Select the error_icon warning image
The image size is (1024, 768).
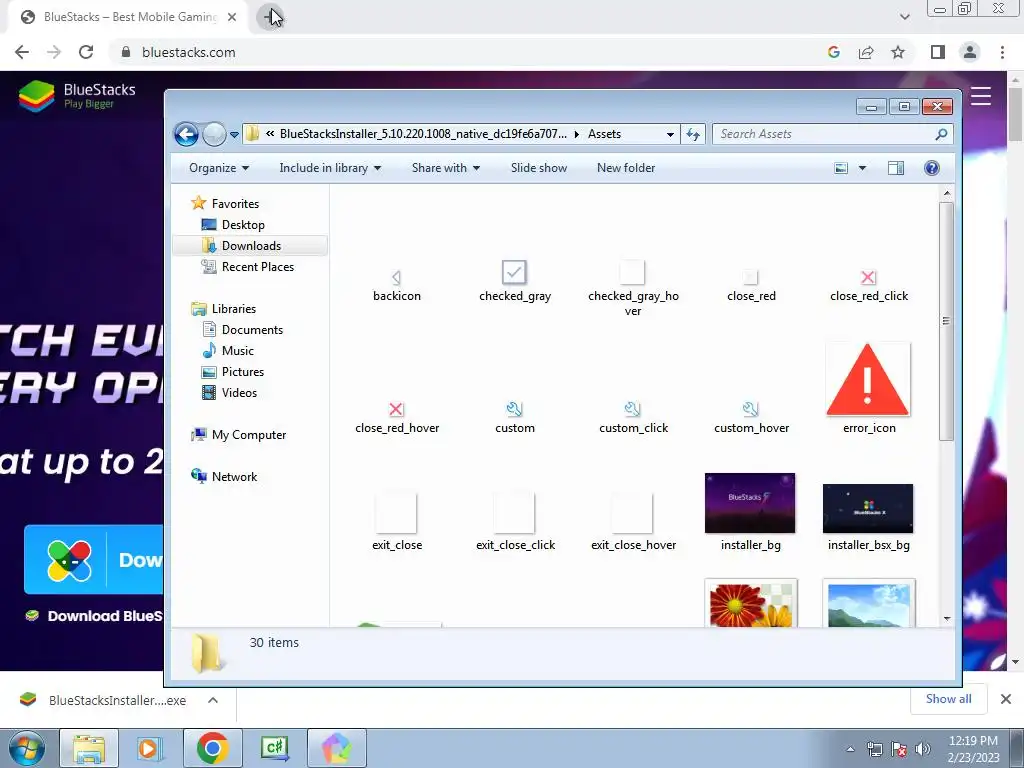(x=868, y=389)
